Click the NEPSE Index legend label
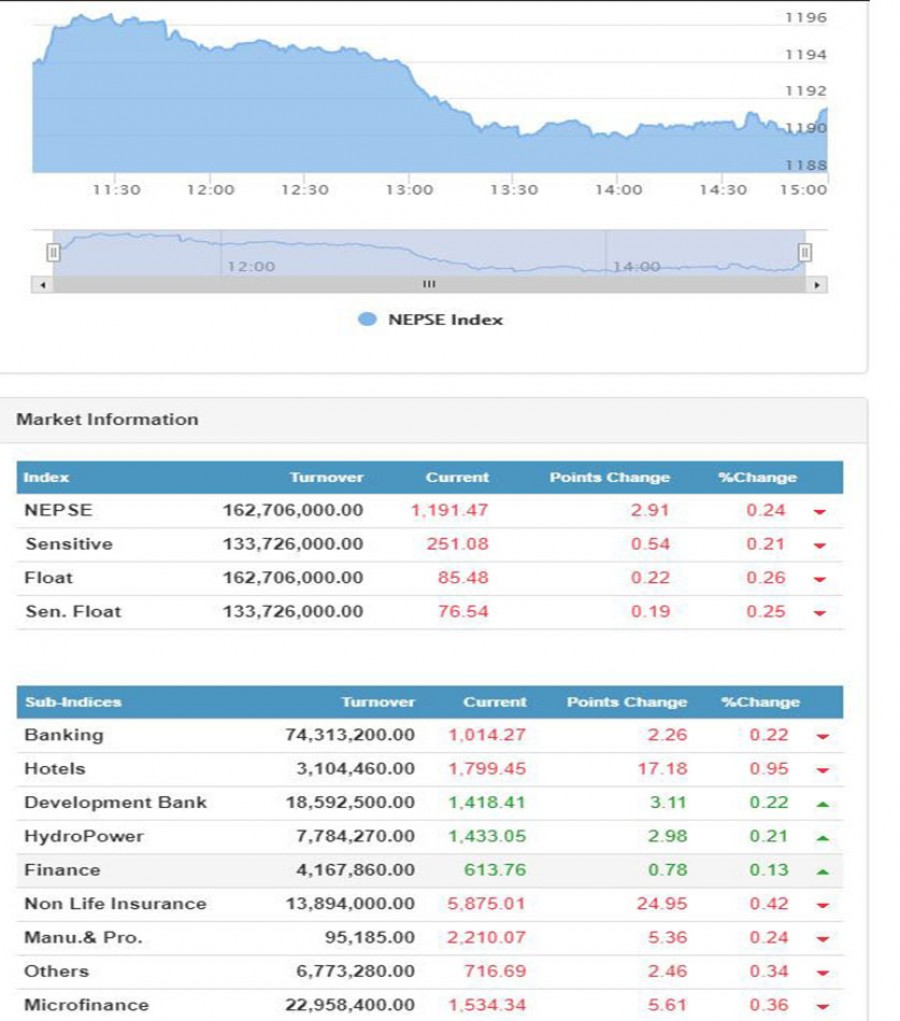 coord(445,320)
